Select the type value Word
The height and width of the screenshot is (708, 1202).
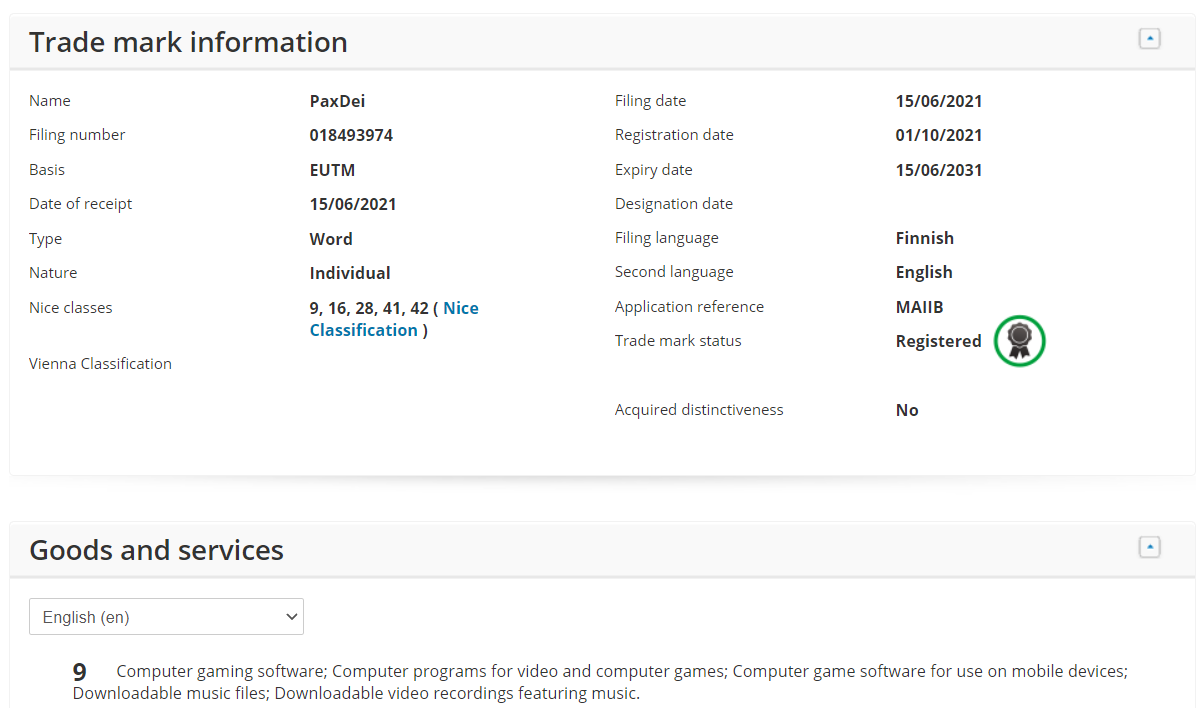tap(331, 239)
